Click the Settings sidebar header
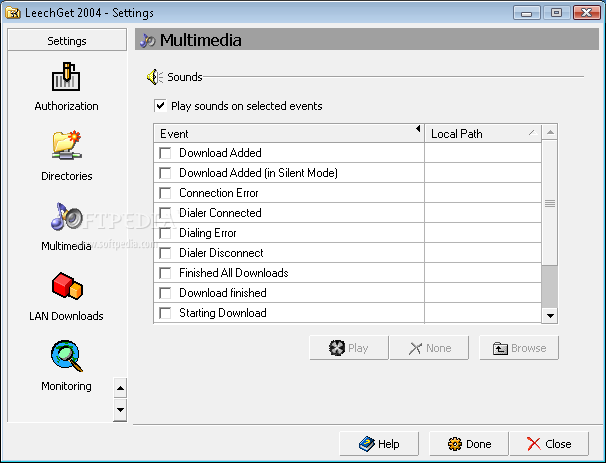This screenshot has height=463, width=606. (x=67, y=40)
